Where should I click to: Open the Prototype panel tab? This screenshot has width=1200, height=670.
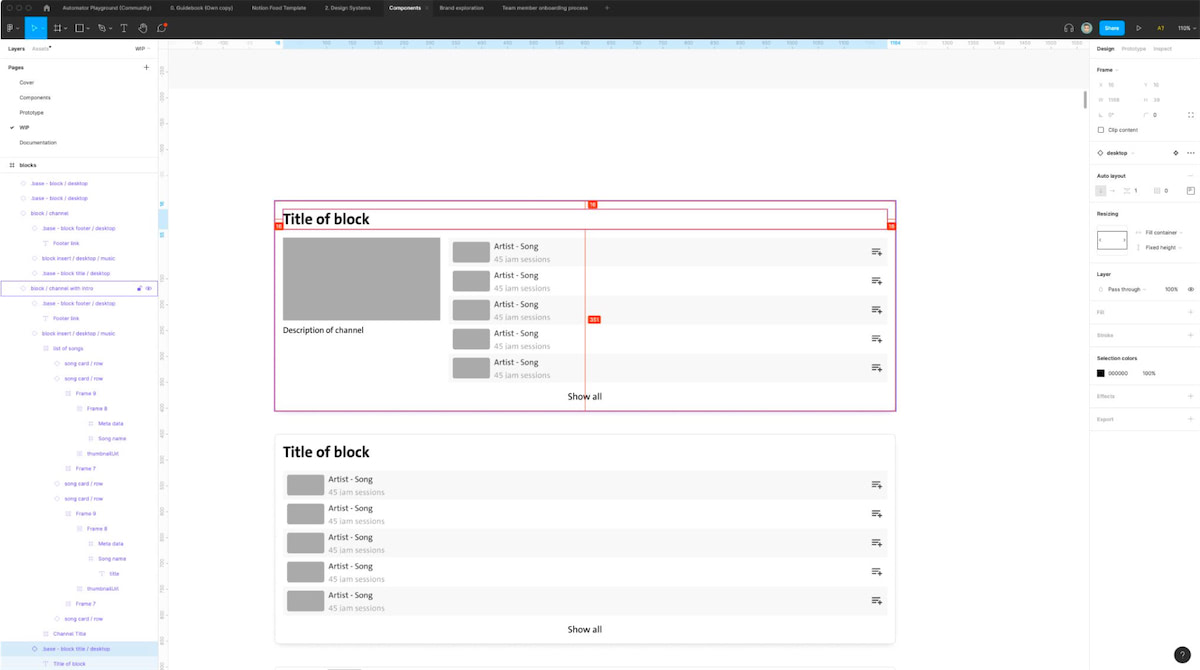pyautogui.click(x=1134, y=48)
